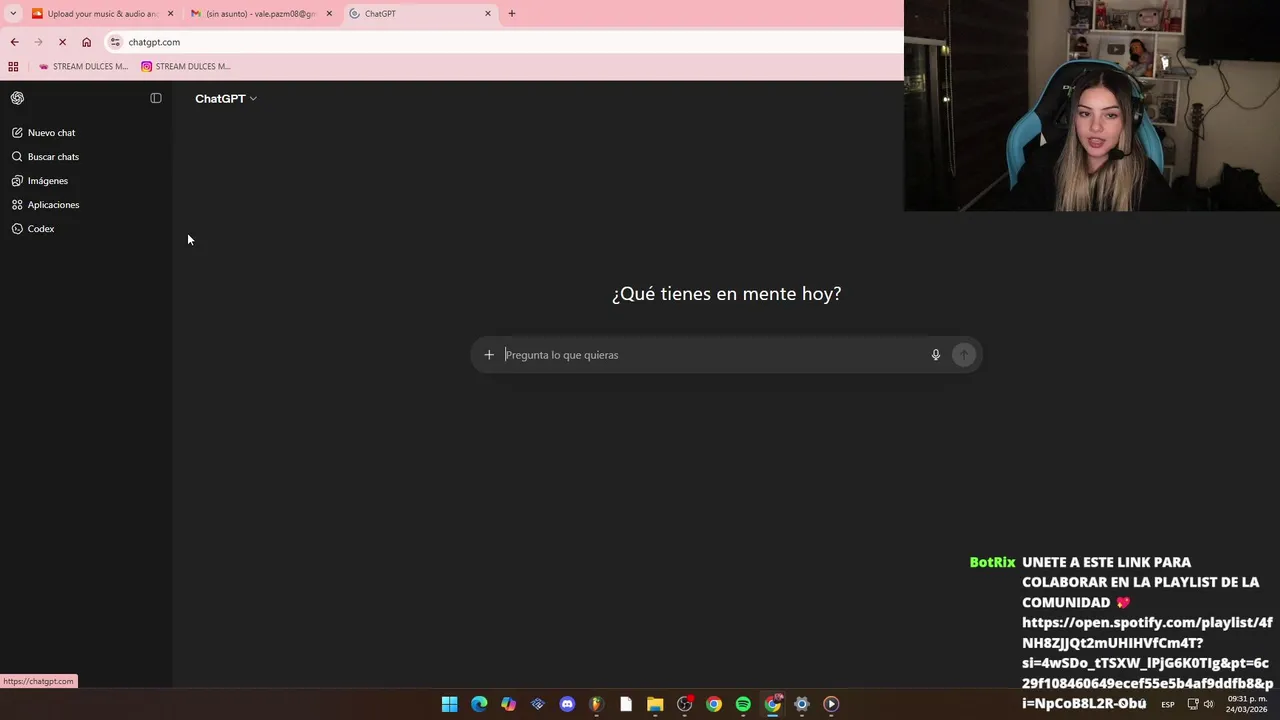
Task: Open the Copilot taskbar icon
Action: tap(508, 704)
